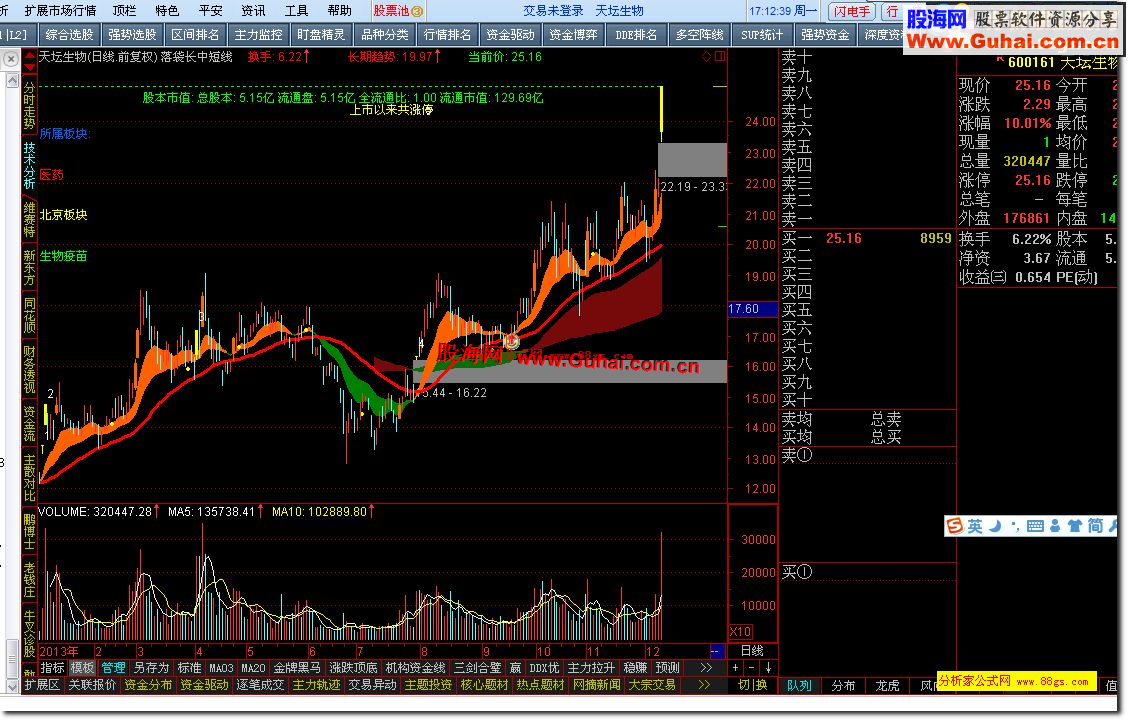Toggle Sogou 英 English input mode

click(x=975, y=526)
